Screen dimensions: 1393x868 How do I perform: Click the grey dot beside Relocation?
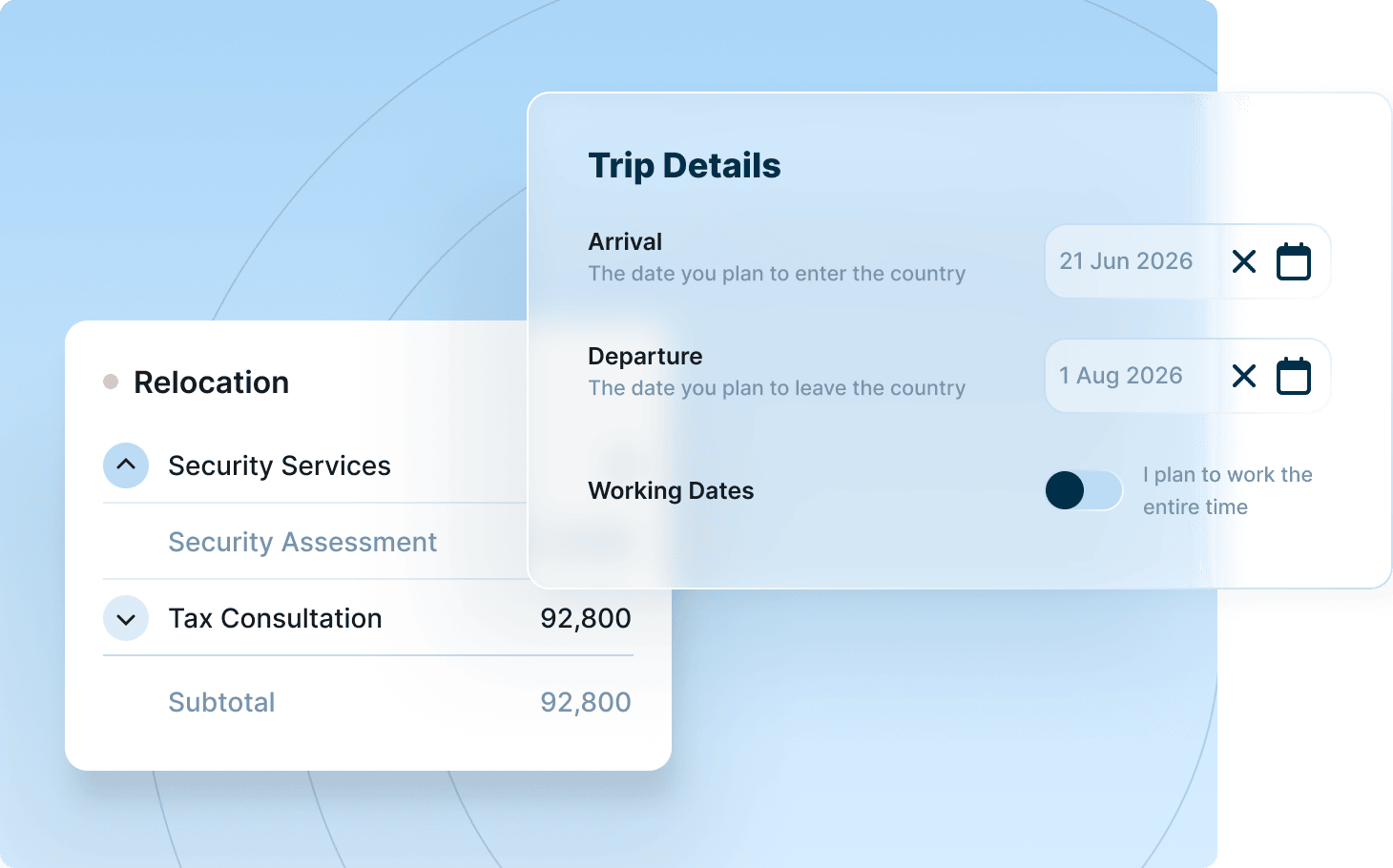click(x=111, y=382)
